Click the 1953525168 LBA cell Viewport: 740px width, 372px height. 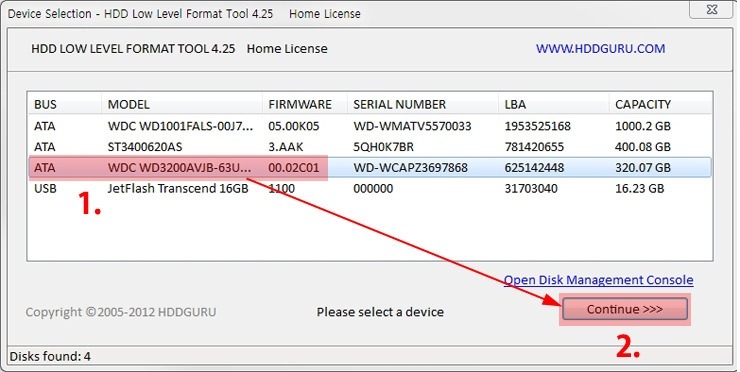(x=538, y=126)
